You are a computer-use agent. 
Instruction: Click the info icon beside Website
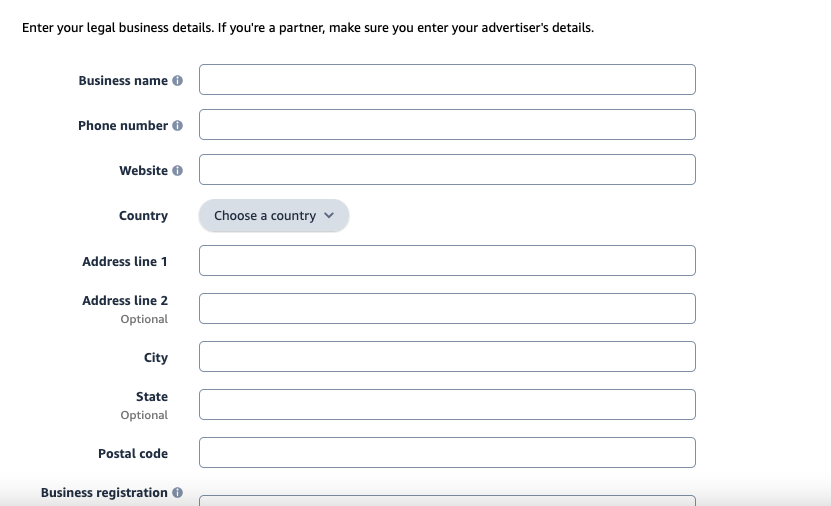coord(178,171)
